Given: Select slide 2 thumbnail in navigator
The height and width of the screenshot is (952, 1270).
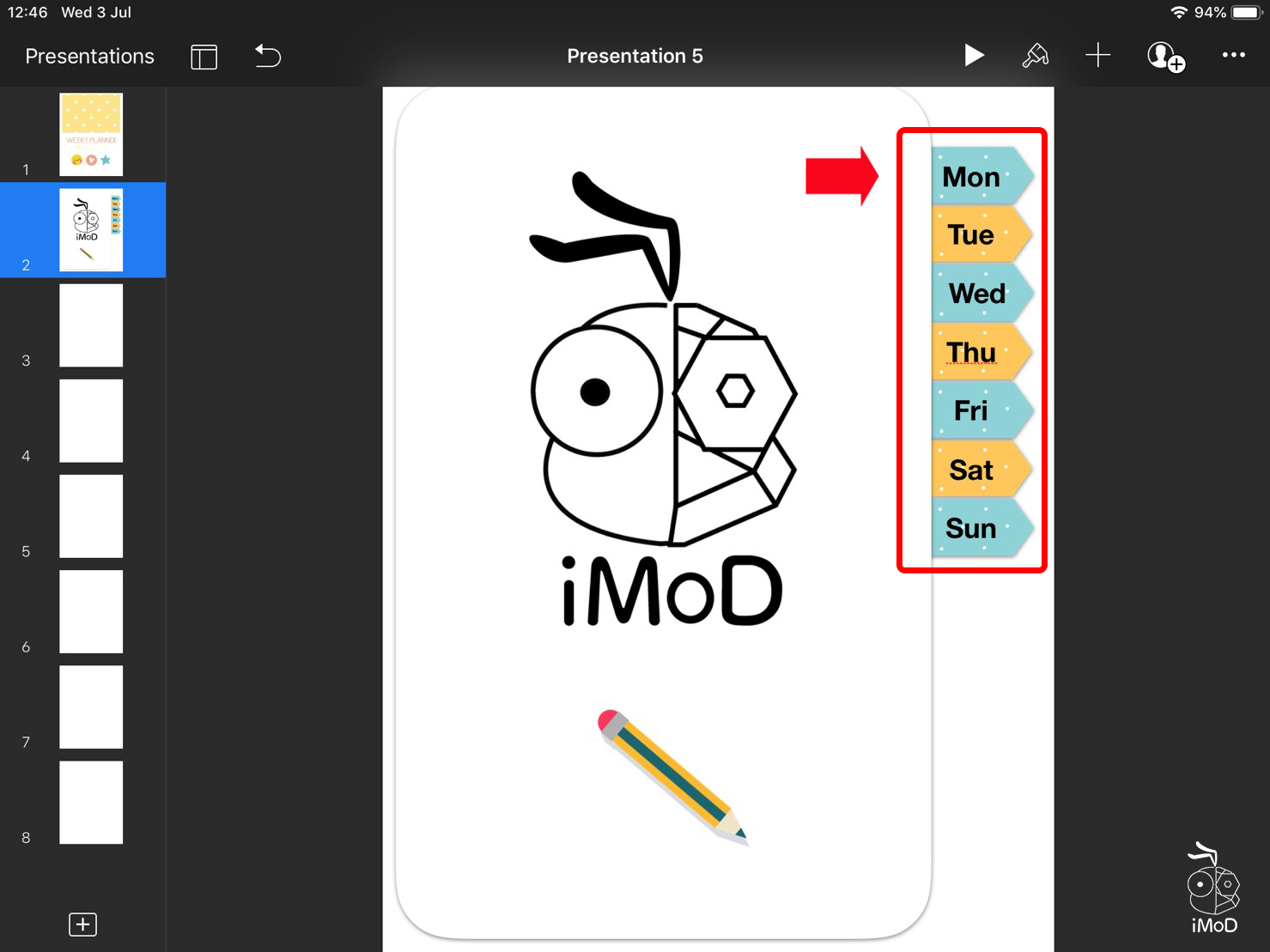Looking at the screenshot, I should tap(91, 230).
